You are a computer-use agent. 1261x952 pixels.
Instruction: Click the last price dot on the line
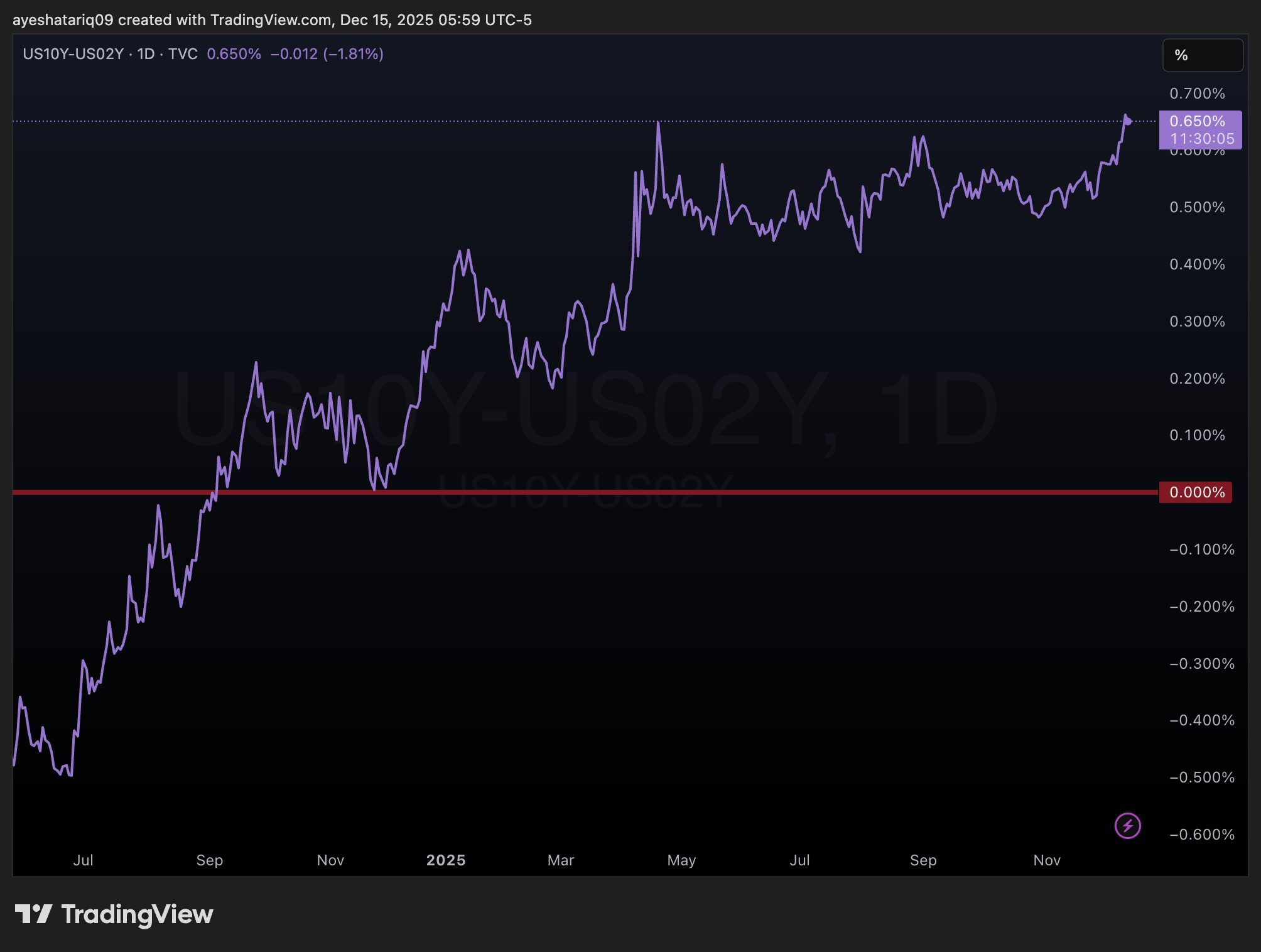click(x=1128, y=121)
